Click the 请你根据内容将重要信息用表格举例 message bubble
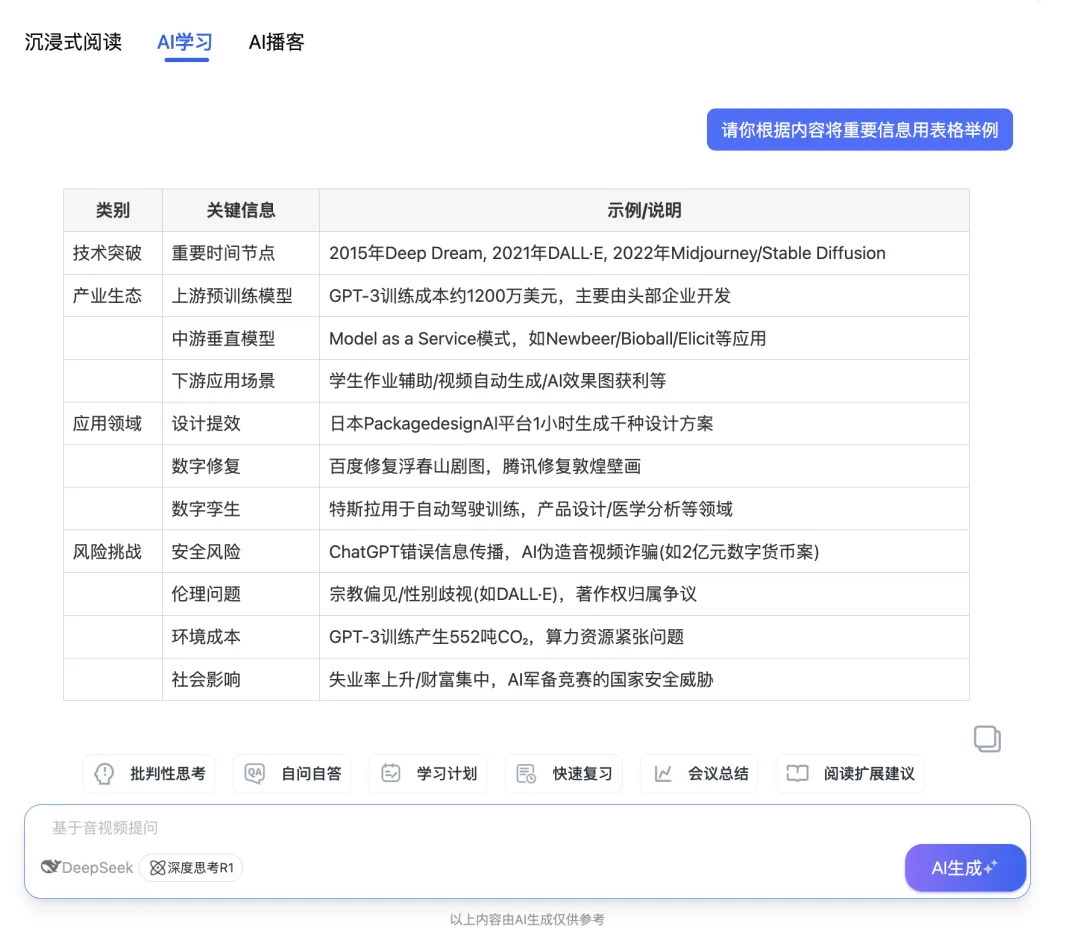The height and width of the screenshot is (935, 1080). point(860,130)
